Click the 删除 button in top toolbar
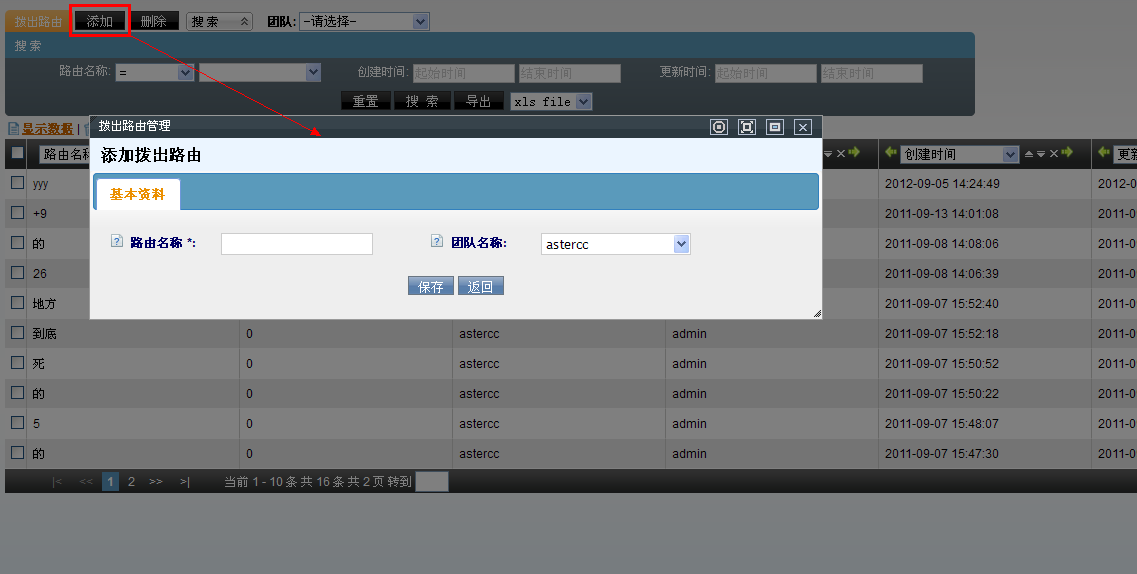The width and height of the screenshot is (1137, 574). coord(154,21)
